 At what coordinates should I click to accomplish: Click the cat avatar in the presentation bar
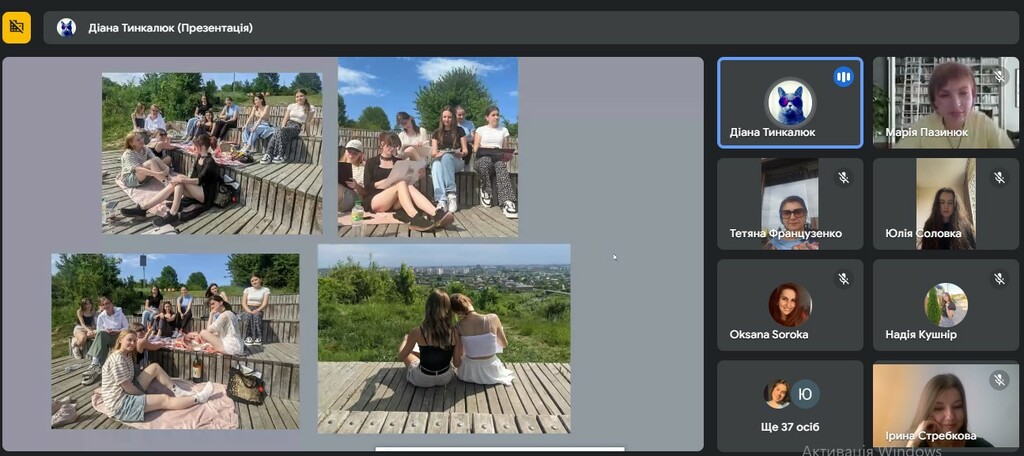coord(67,28)
